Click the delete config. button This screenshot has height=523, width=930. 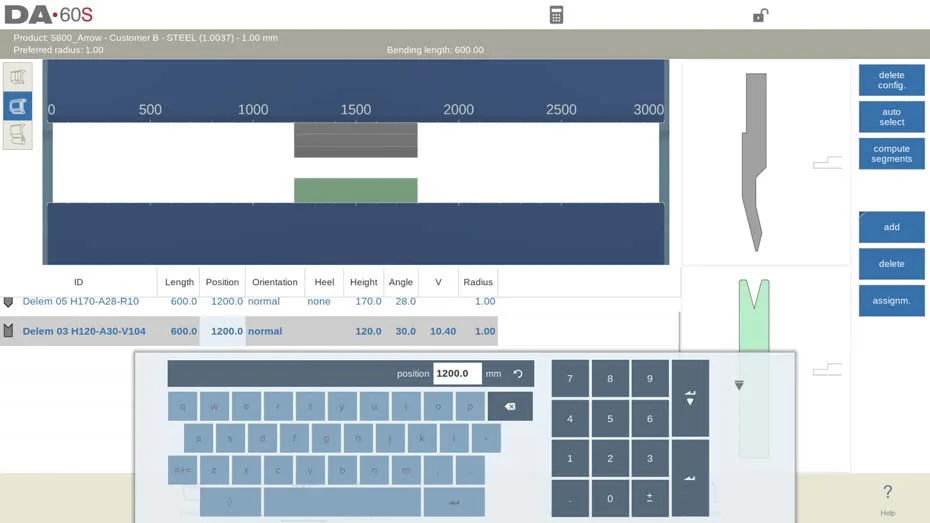(x=891, y=80)
